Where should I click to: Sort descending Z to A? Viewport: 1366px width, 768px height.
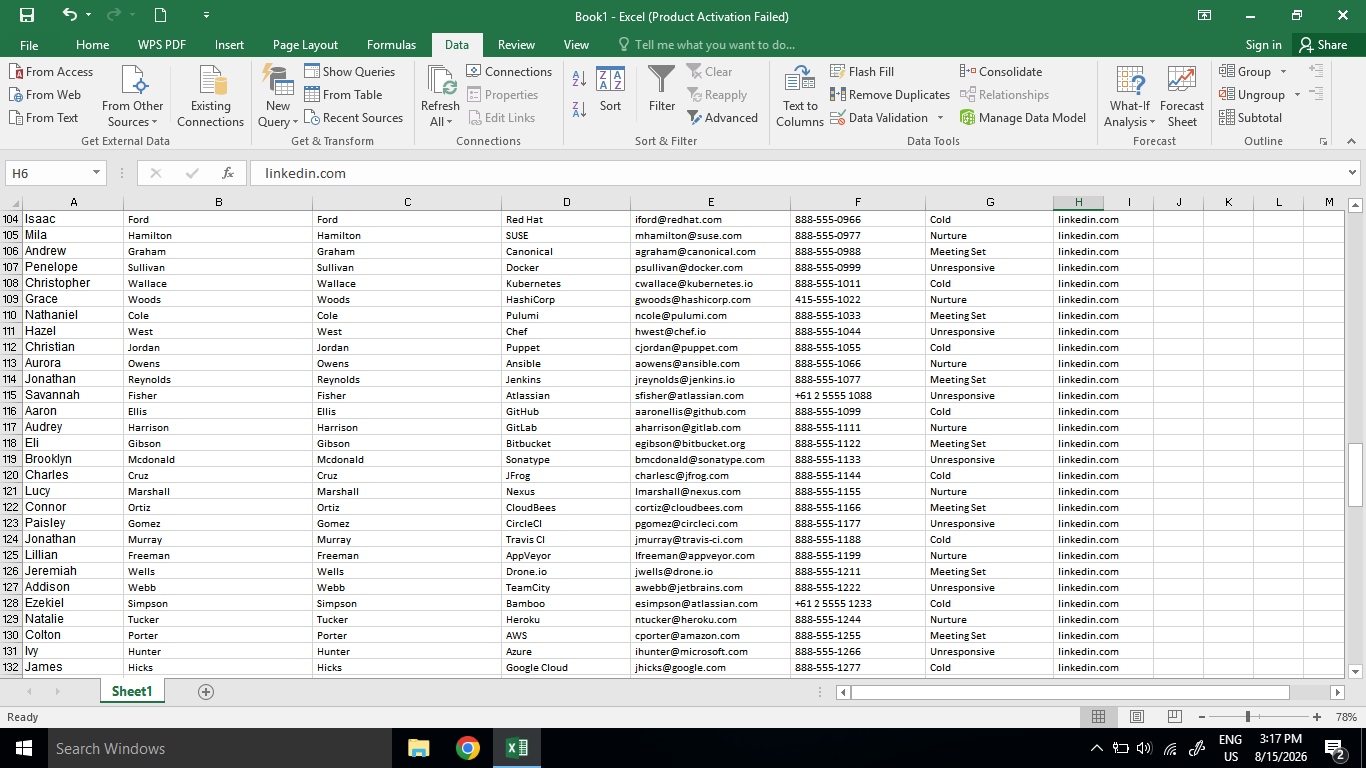point(579,109)
